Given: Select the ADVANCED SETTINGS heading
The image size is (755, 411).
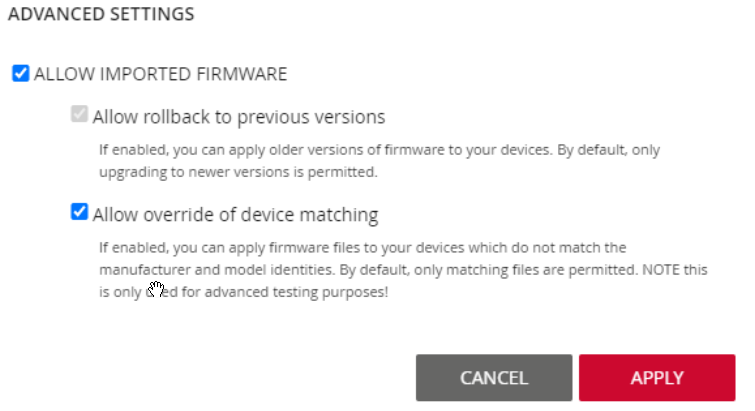Looking at the screenshot, I should [x=101, y=14].
